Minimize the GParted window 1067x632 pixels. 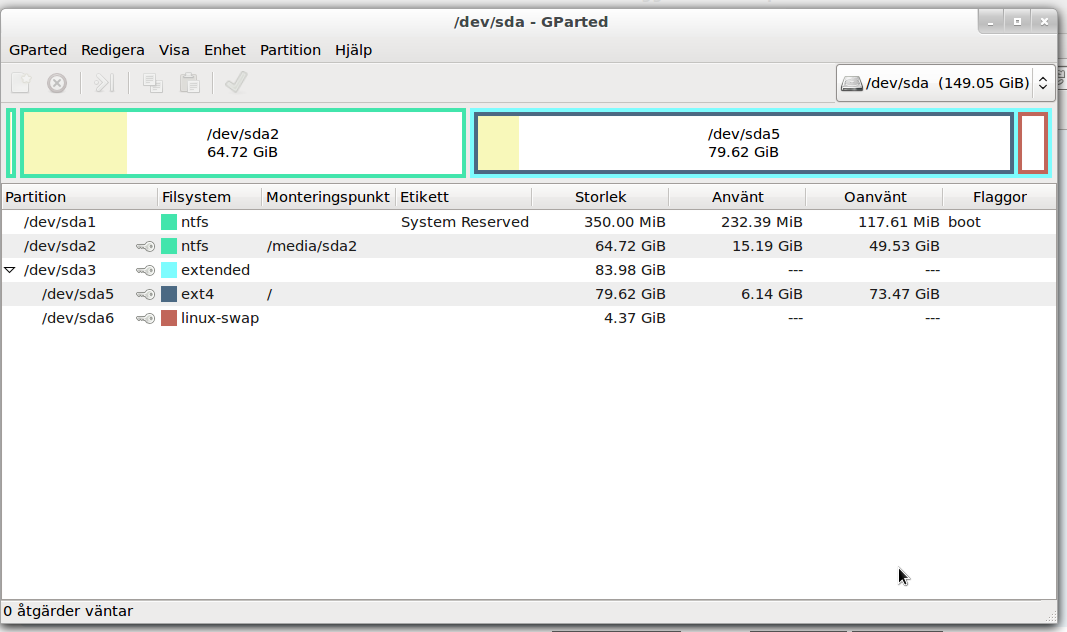[991, 22]
